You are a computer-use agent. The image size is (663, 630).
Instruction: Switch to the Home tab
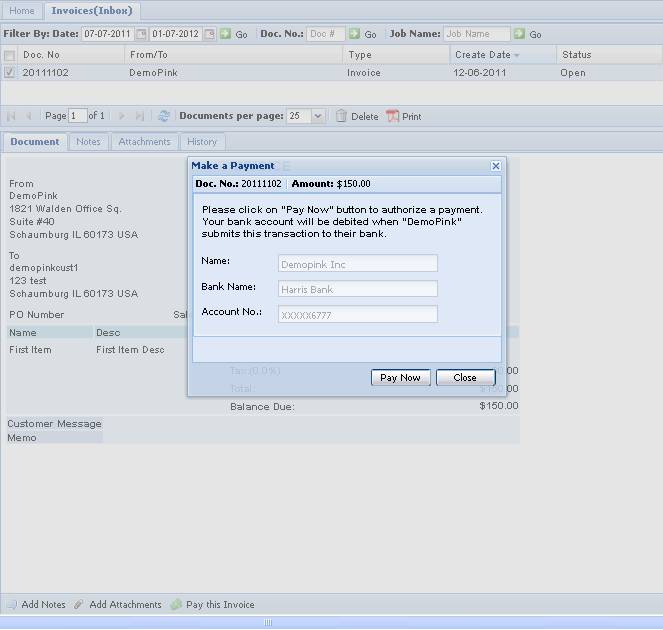point(21,11)
